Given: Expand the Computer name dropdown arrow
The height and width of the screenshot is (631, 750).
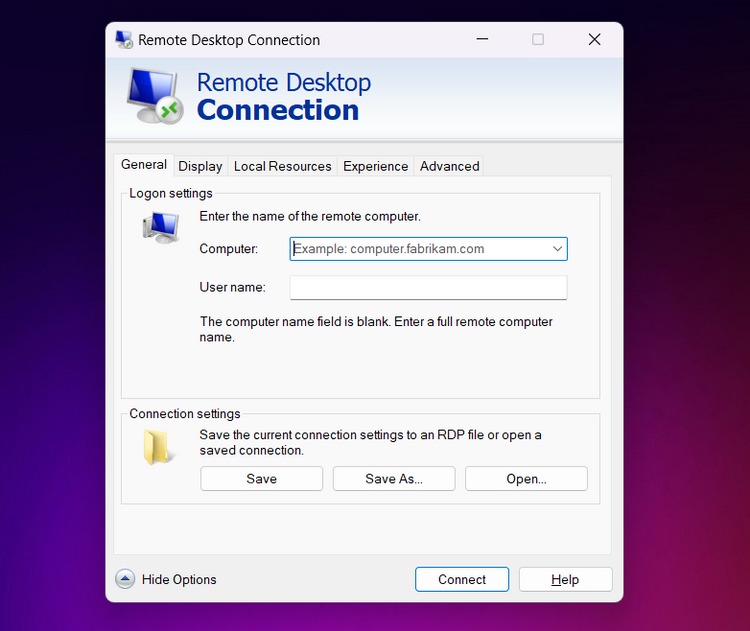Looking at the screenshot, I should (x=557, y=249).
